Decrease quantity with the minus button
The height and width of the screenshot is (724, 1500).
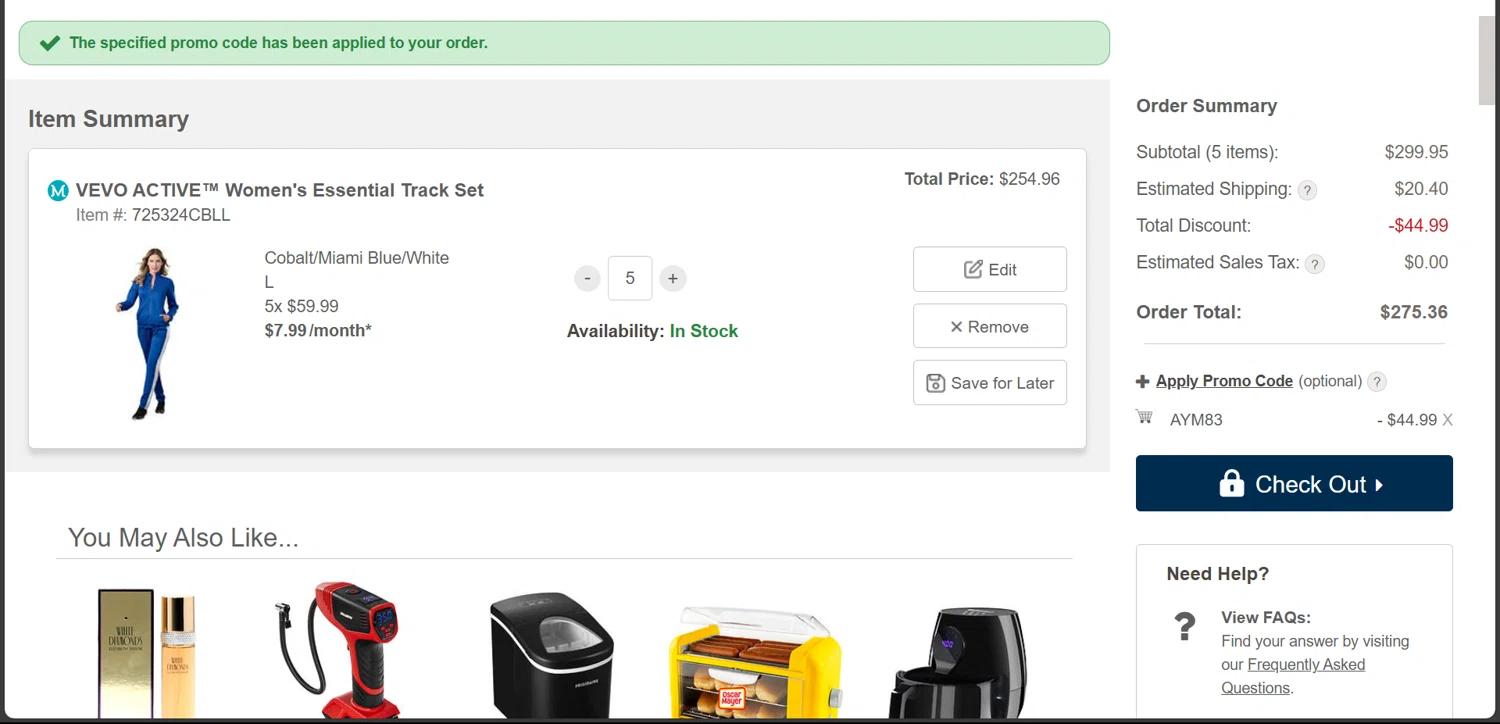[x=587, y=278]
